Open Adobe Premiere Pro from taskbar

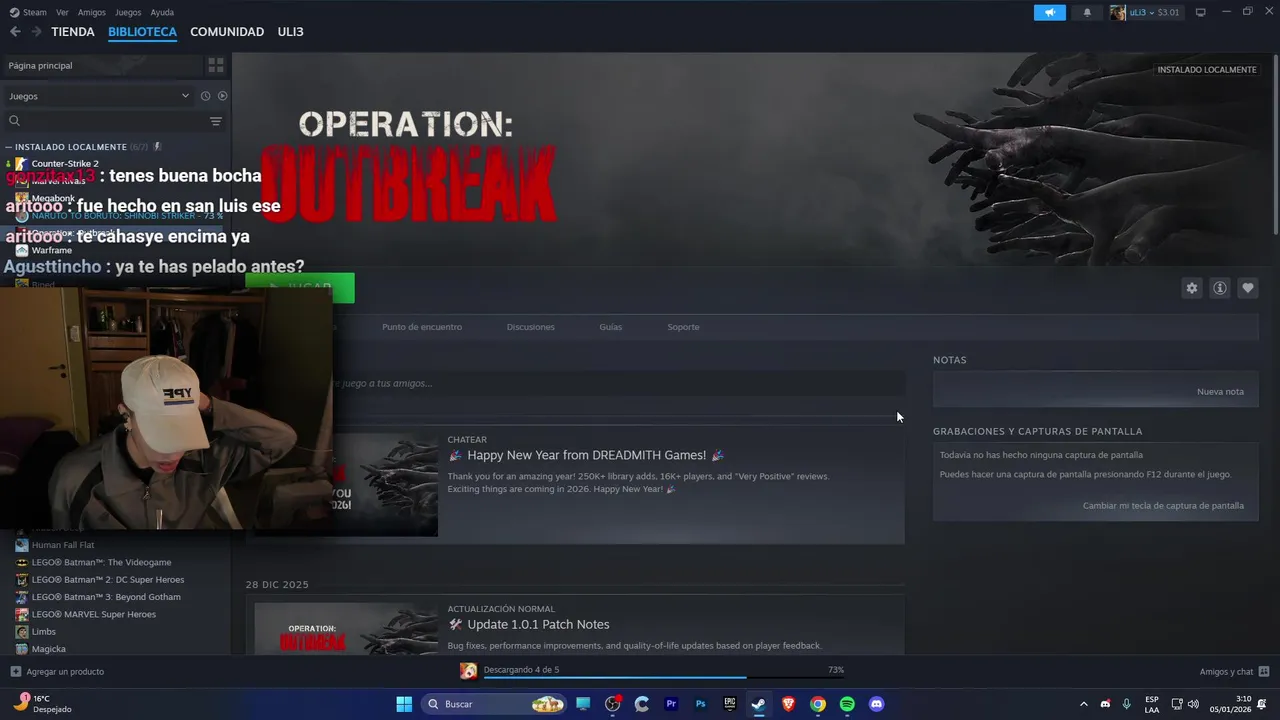(x=671, y=704)
